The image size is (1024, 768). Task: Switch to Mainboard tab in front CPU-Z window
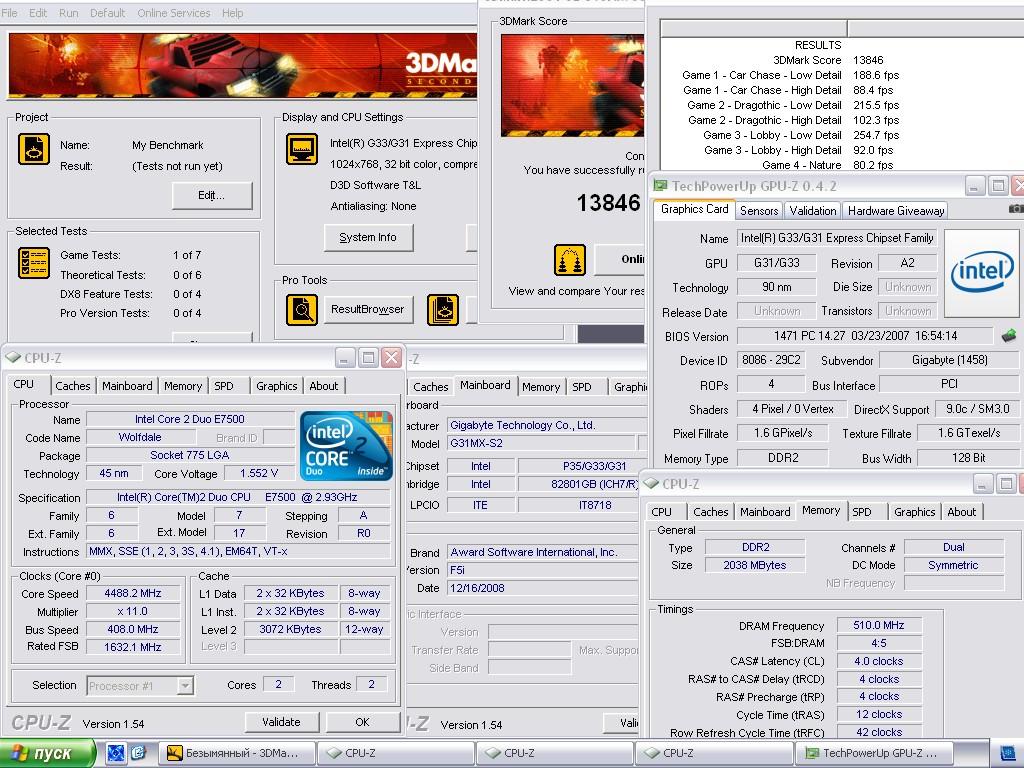pyautogui.click(x=127, y=386)
